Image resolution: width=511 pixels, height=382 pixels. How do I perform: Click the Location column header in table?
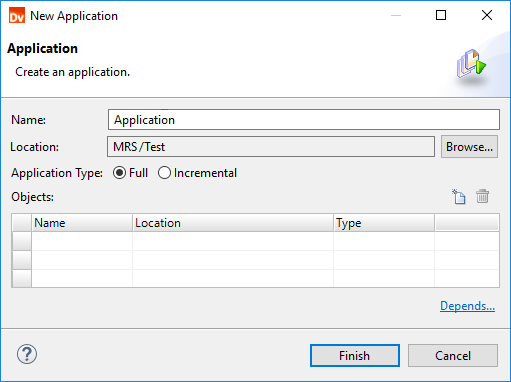[x=233, y=223]
